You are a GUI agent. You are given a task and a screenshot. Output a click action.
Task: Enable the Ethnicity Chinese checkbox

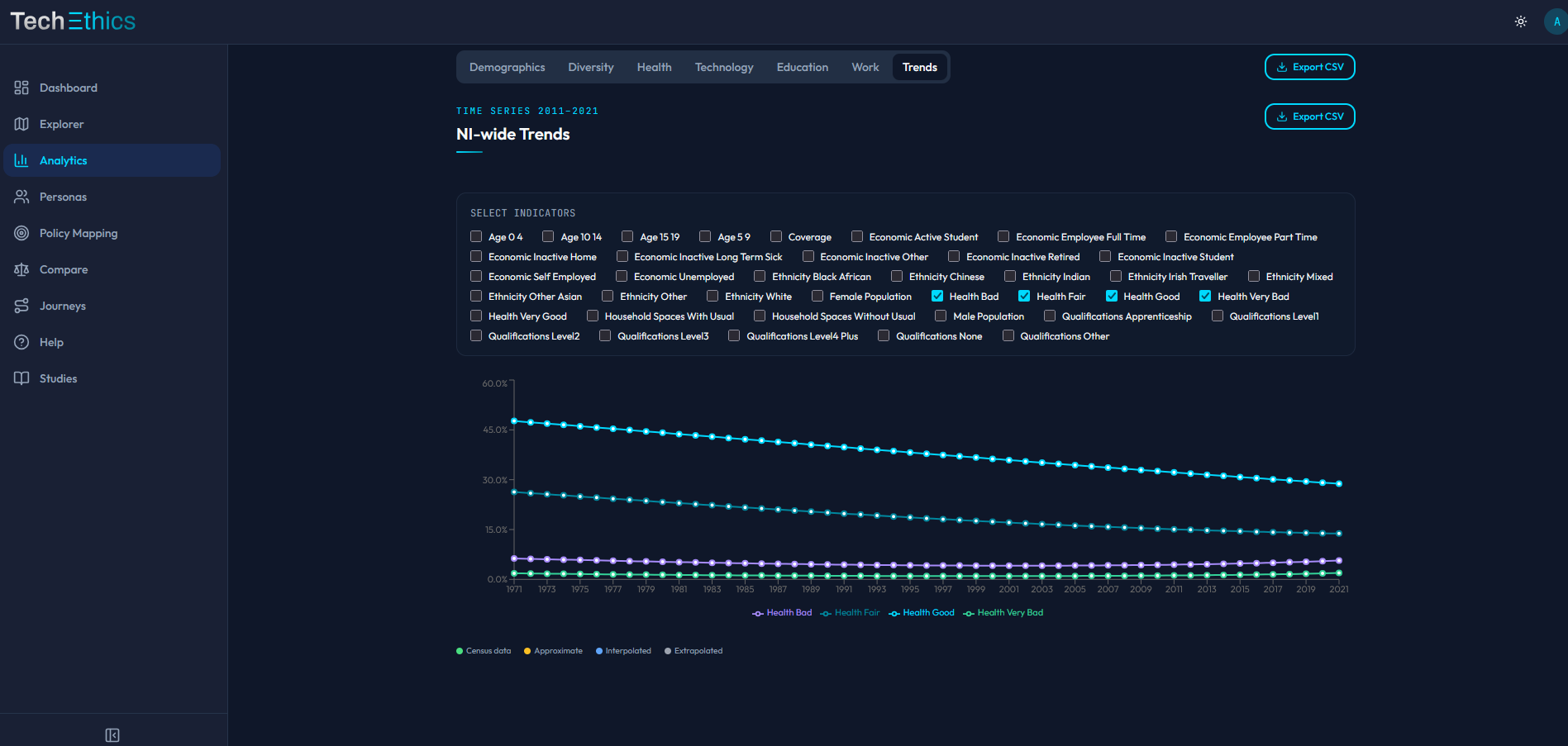tap(897, 276)
